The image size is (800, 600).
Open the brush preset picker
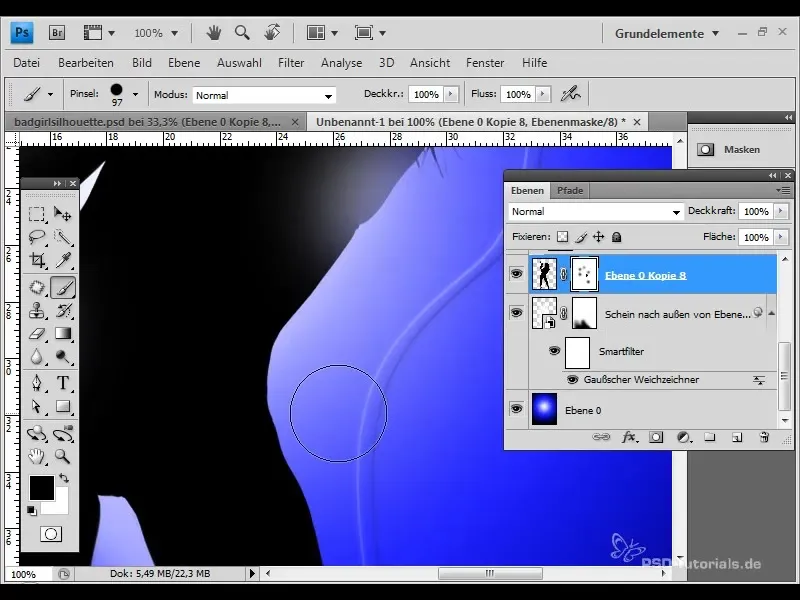[x=135, y=94]
